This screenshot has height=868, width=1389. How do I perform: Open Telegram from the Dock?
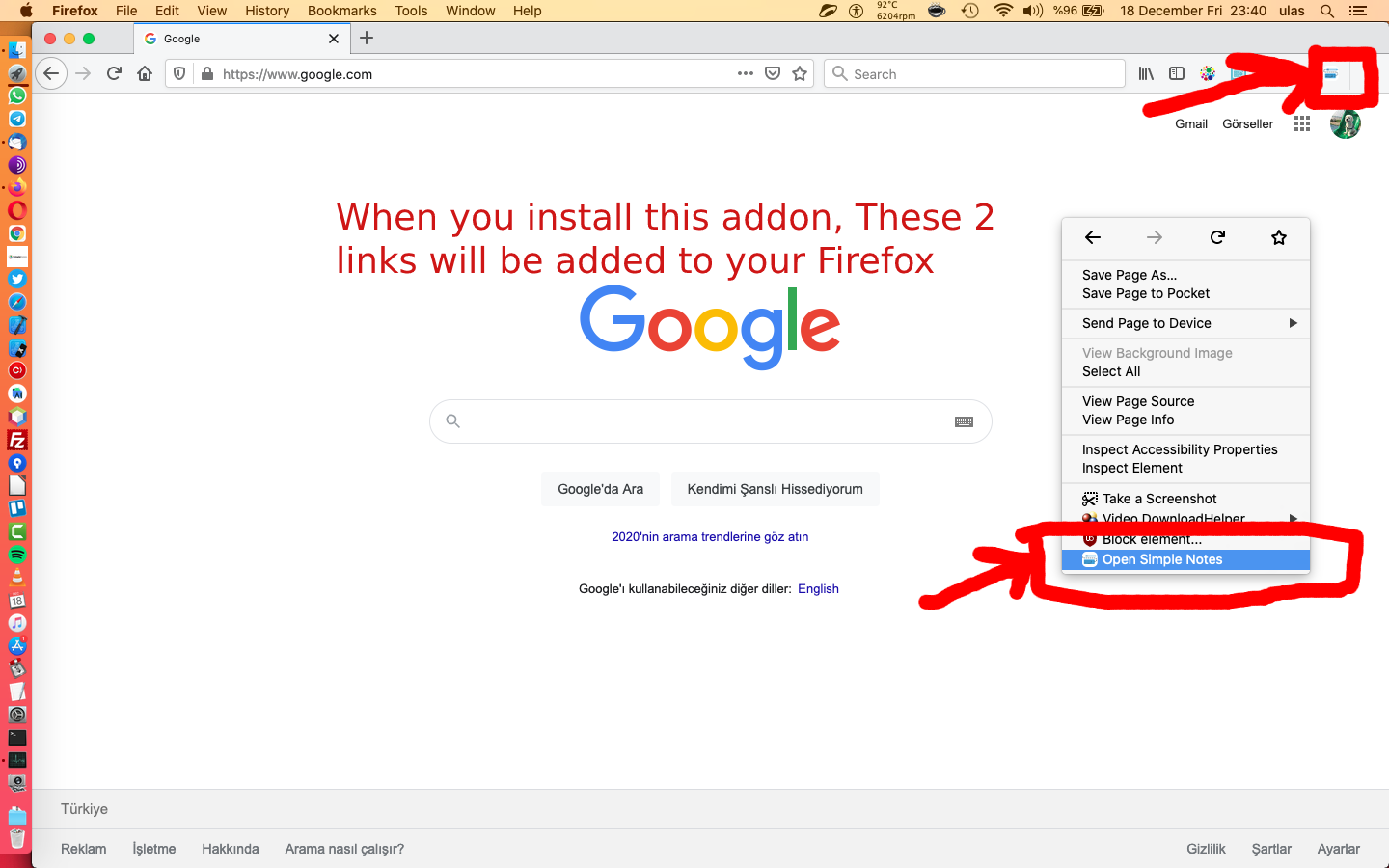(17, 119)
